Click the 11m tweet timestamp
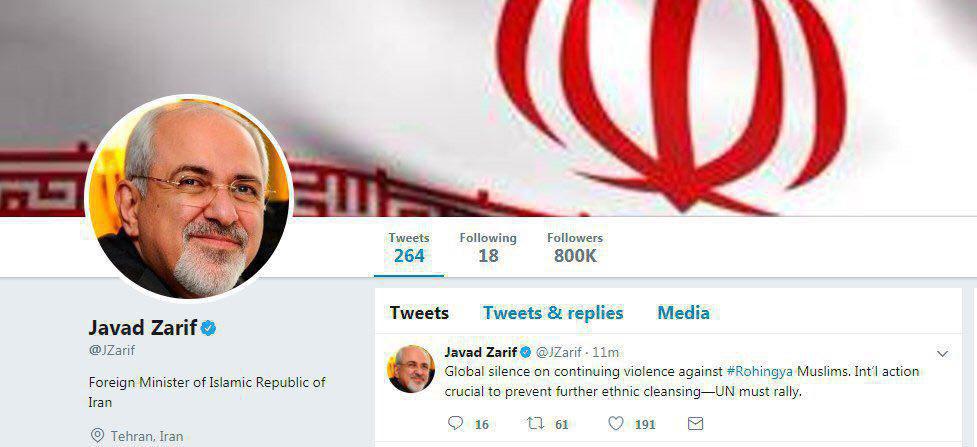The image size is (977, 447). pos(606,352)
